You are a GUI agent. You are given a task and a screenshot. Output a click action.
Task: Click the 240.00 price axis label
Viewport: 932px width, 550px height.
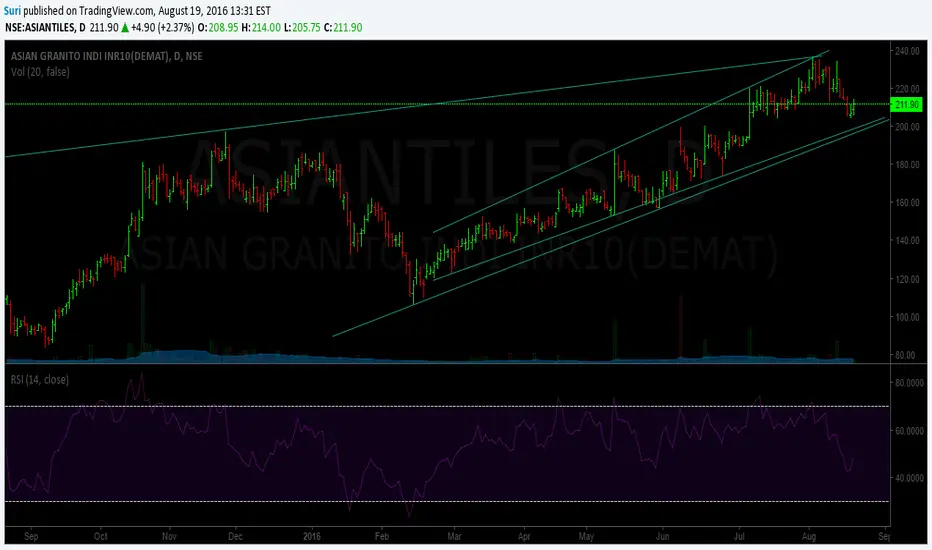tap(907, 51)
